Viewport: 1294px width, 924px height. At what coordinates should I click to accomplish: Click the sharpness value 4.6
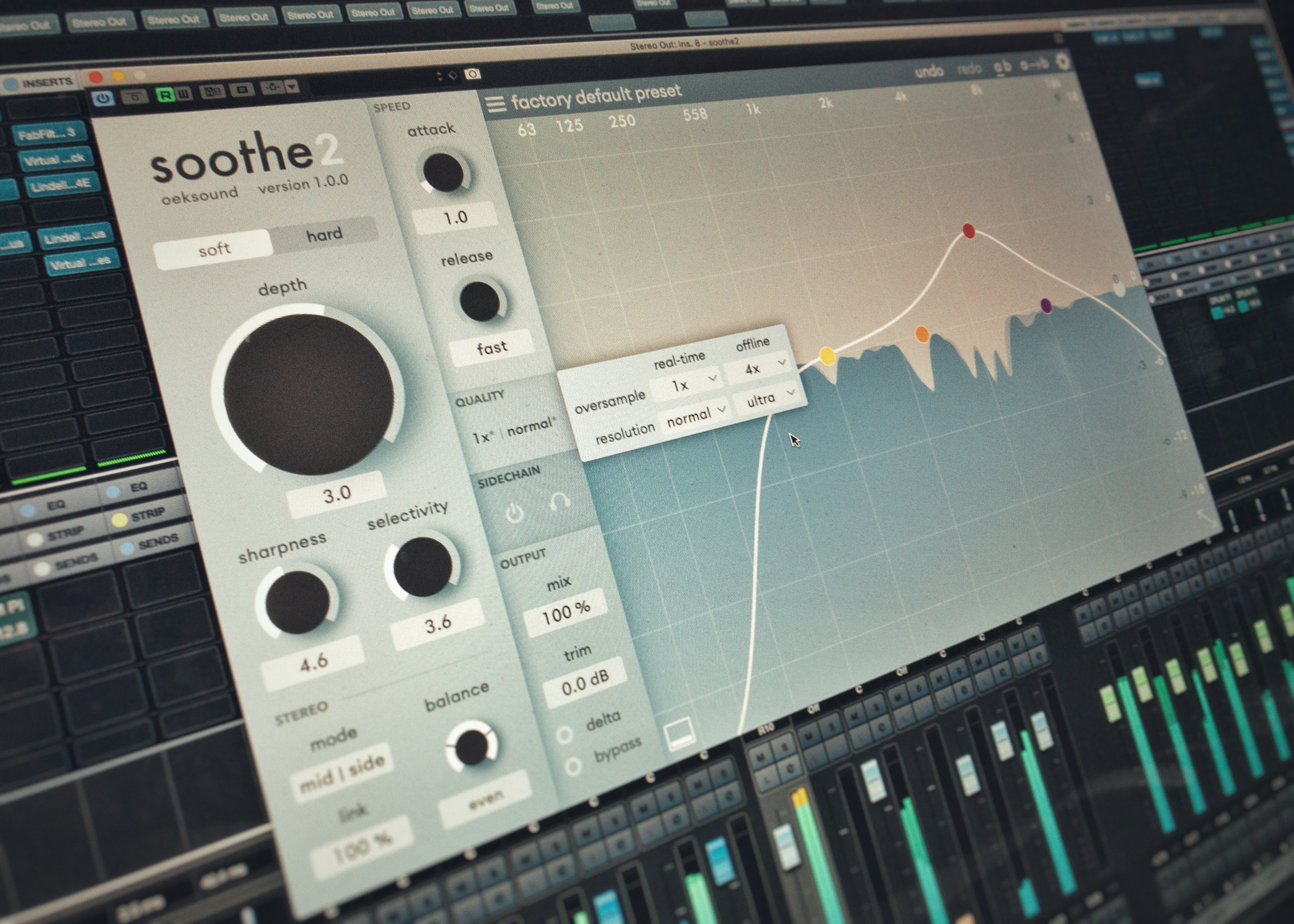[314, 662]
